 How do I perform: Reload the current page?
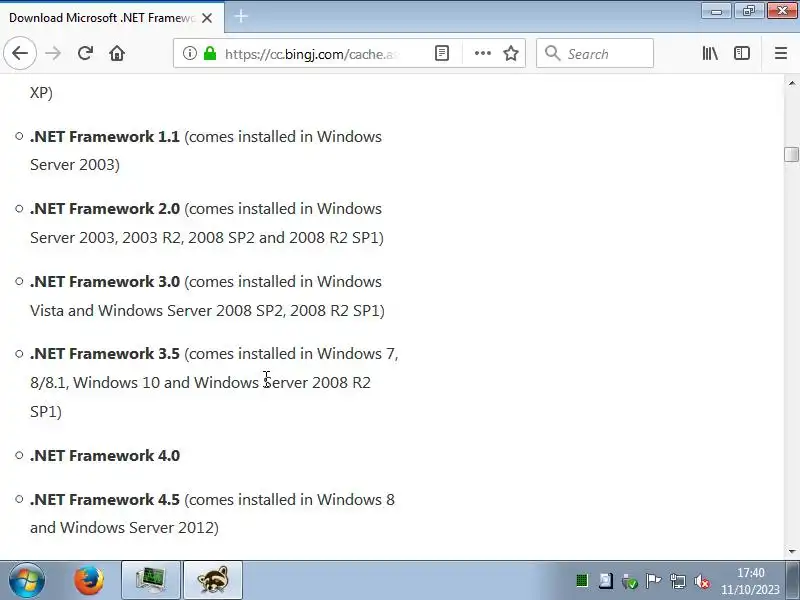(x=85, y=53)
